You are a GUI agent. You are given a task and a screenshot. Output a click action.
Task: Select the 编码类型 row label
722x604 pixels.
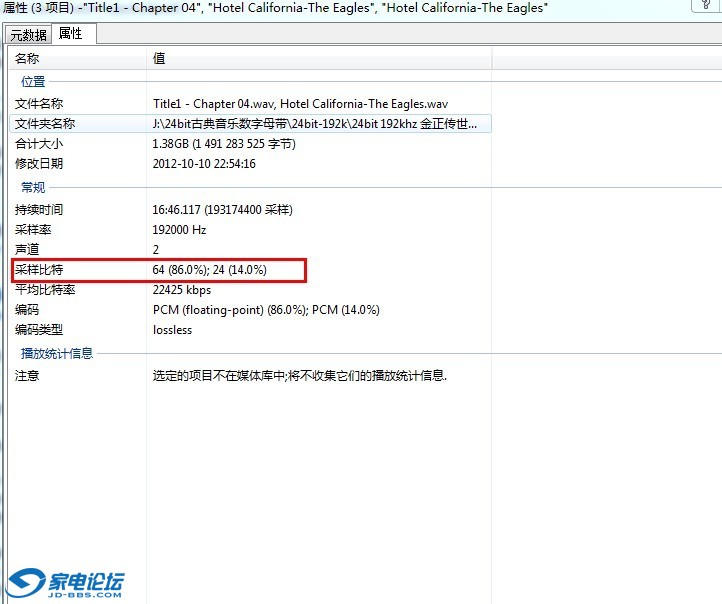point(39,330)
